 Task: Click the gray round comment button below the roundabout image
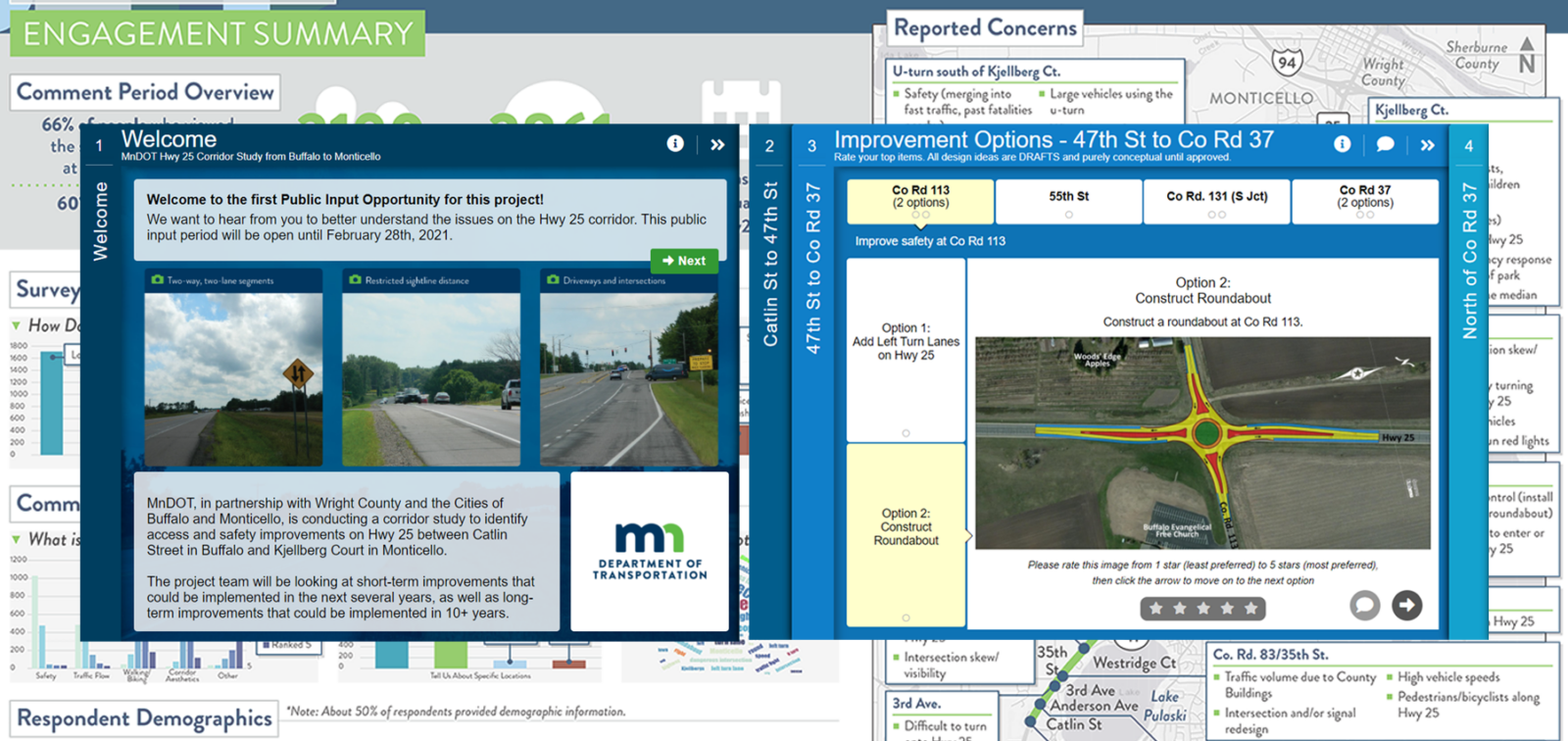1364,606
